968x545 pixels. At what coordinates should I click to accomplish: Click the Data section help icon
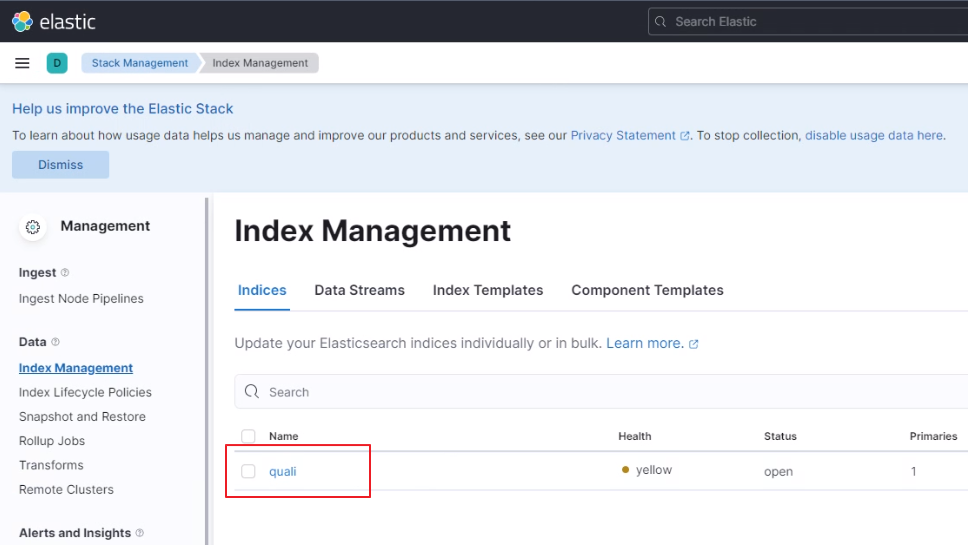coord(56,342)
